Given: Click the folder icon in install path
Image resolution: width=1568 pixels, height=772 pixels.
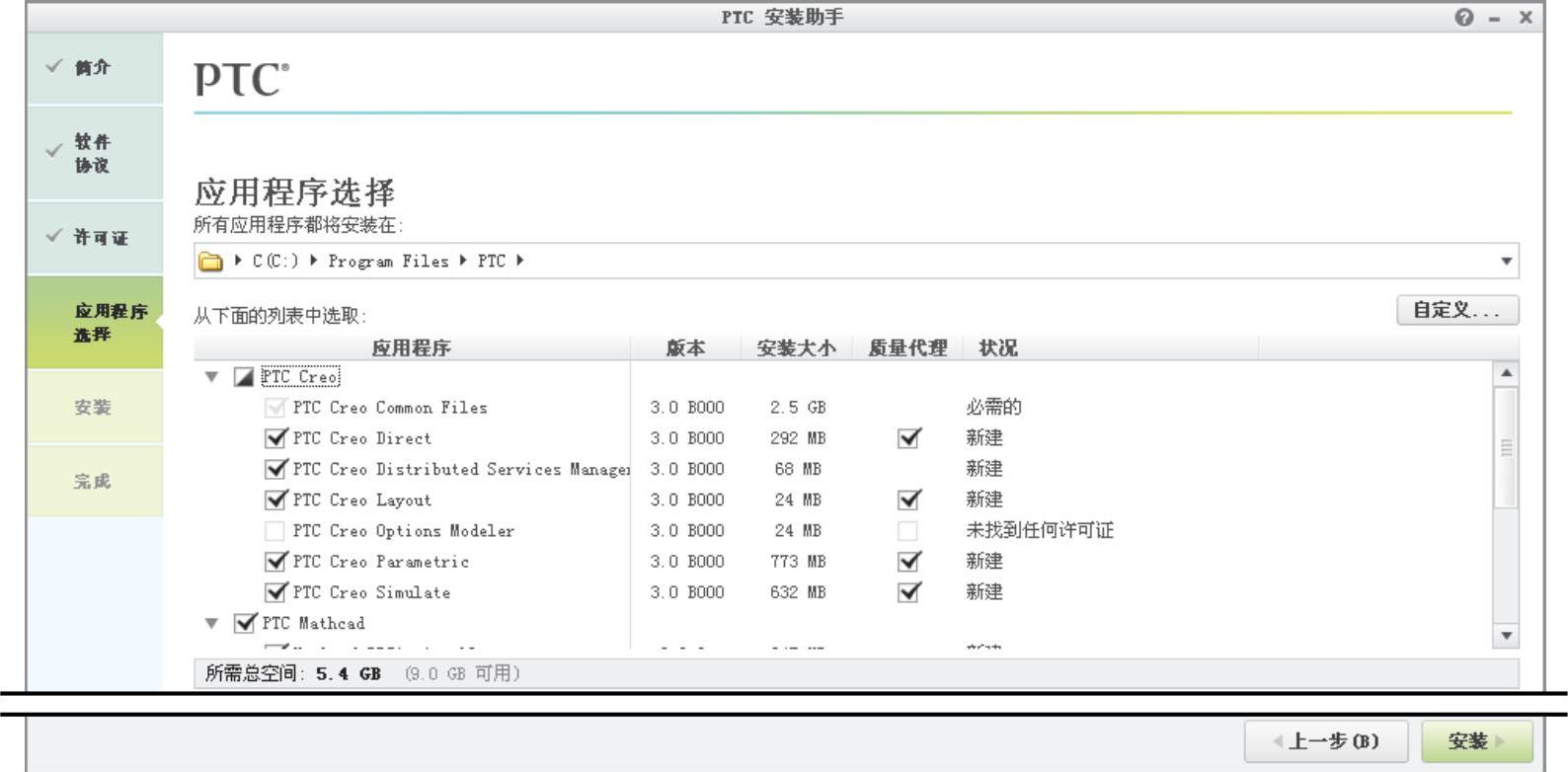Looking at the screenshot, I should (x=210, y=262).
